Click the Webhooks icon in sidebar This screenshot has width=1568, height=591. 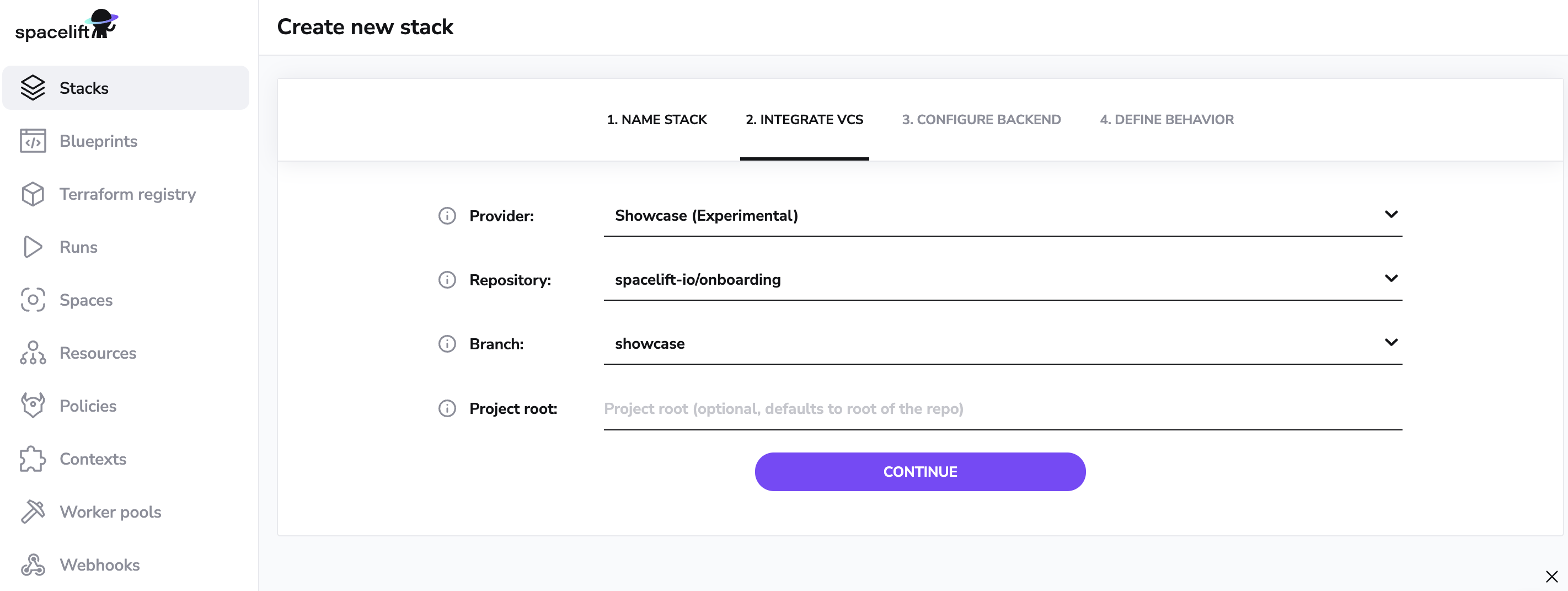pos(33,565)
